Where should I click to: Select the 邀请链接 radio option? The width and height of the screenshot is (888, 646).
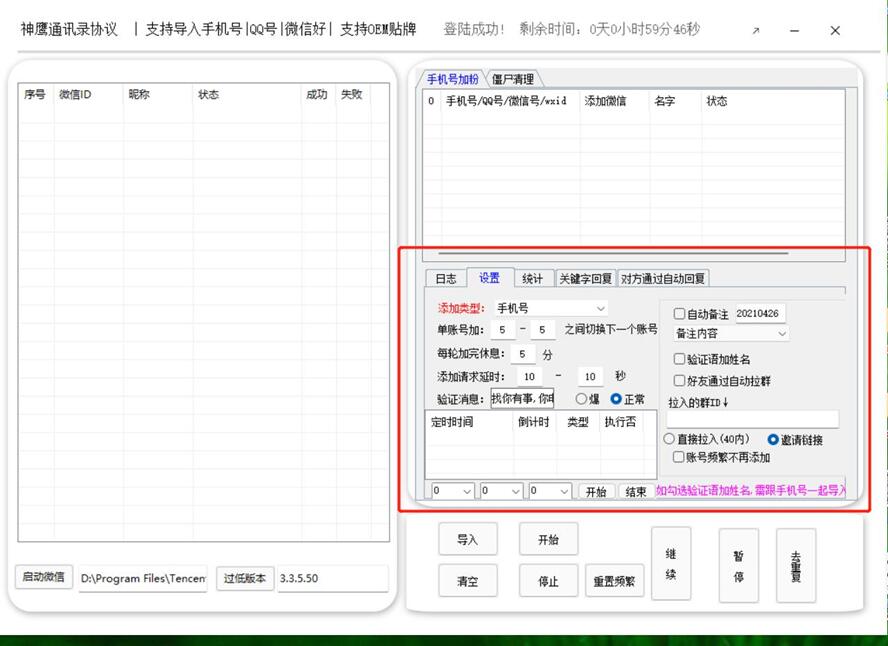pyautogui.click(x=772, y=439)
